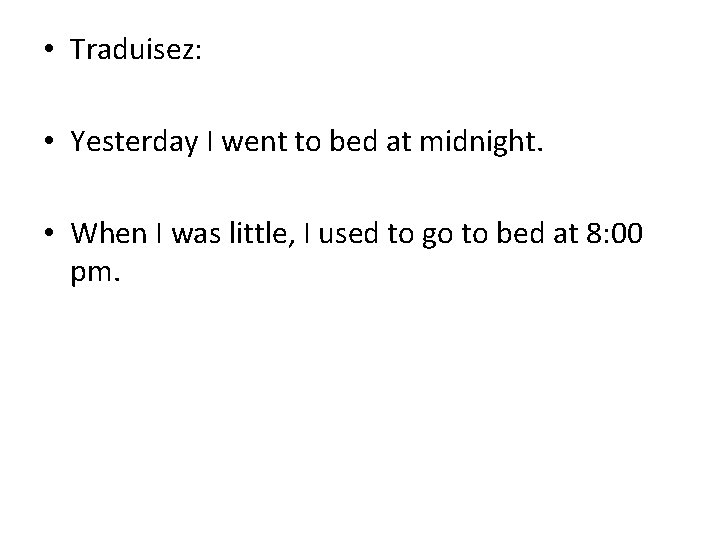Image resolution: width=720 pixels, height=540 pixels.
Task: Click the word "midnight." in the second bullet
Action: click(481, 142)
